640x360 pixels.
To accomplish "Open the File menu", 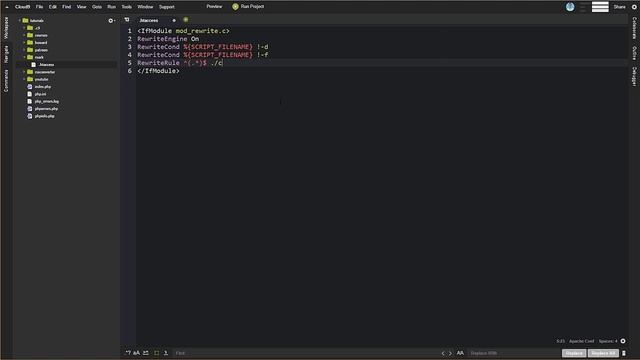I will pyautogui.click(x=39, y=7).
